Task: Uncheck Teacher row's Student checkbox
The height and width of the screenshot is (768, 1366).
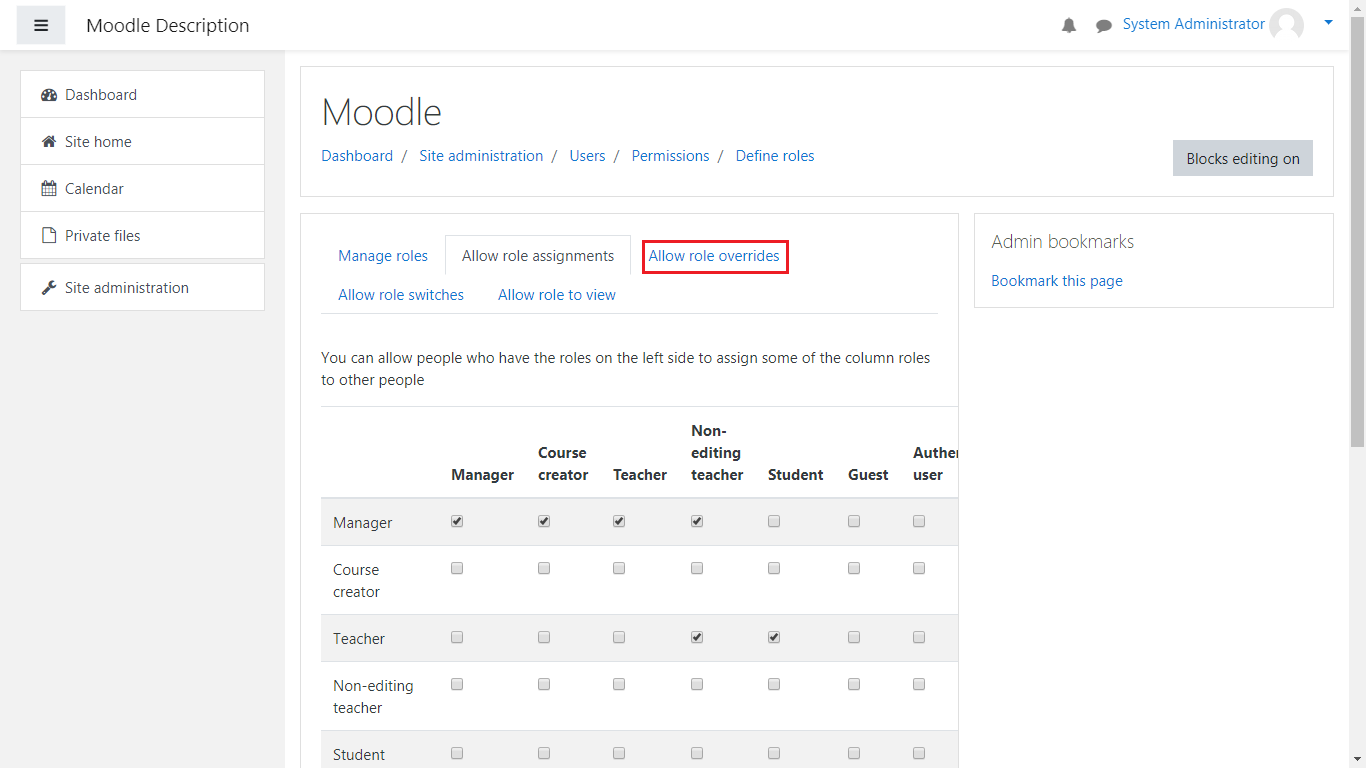Action: [774, 637]
